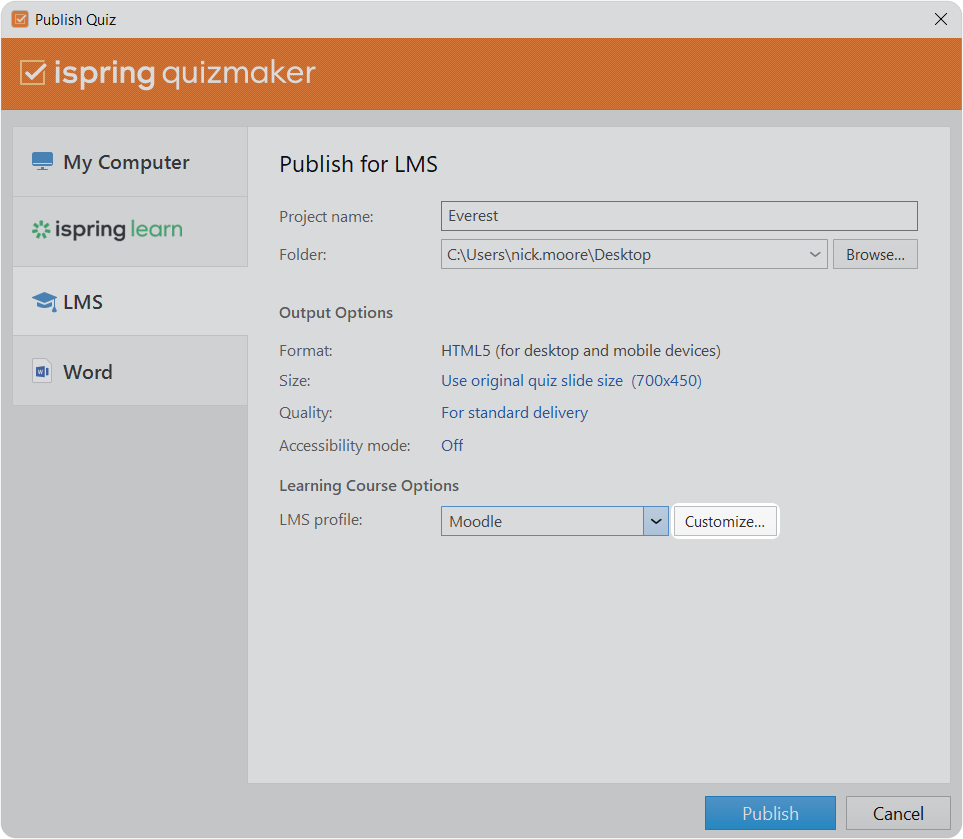Click the 'Learning Course Options' section label
This screenshot has width=963, height=839.
pyautogui.click(x=369, y=486)
